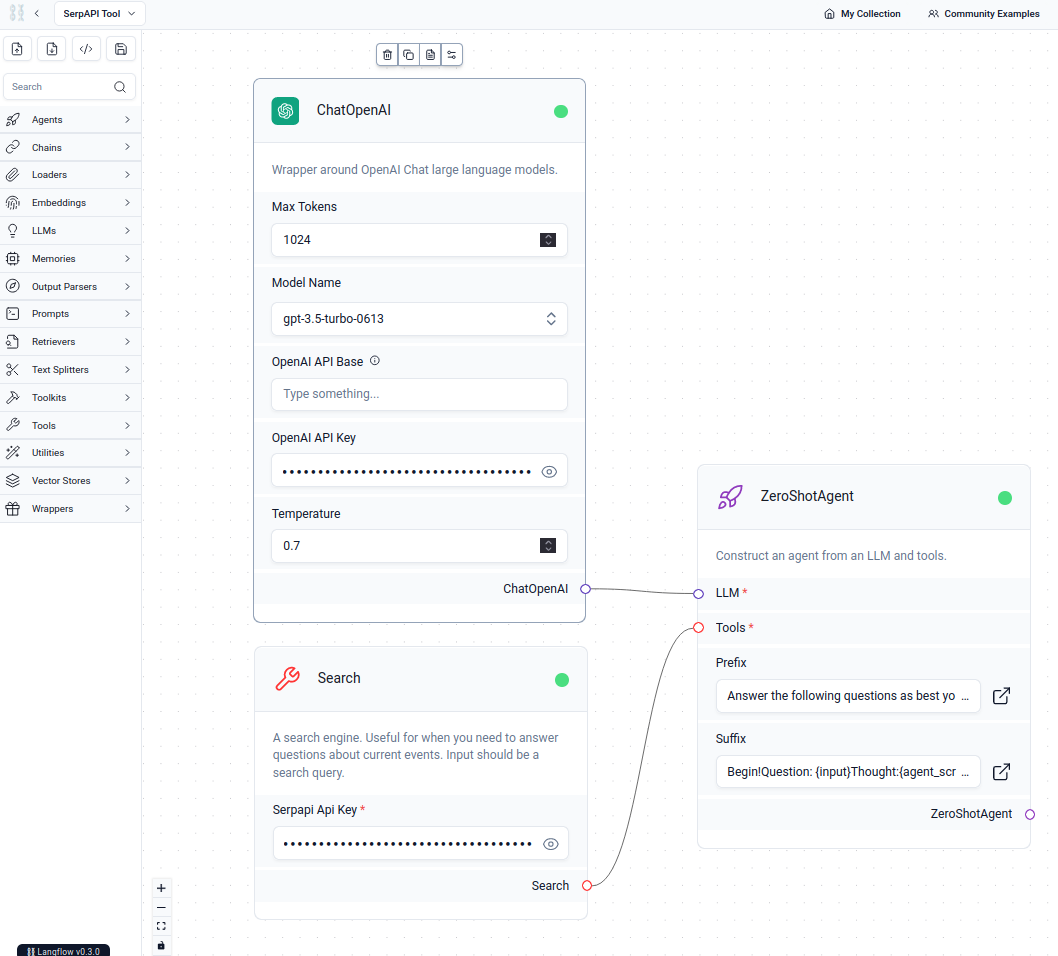Open the Prefix field in expanded editor
Image resolution: width=1058 pixels, height=956 pixels.
(x=1001, y=696)
